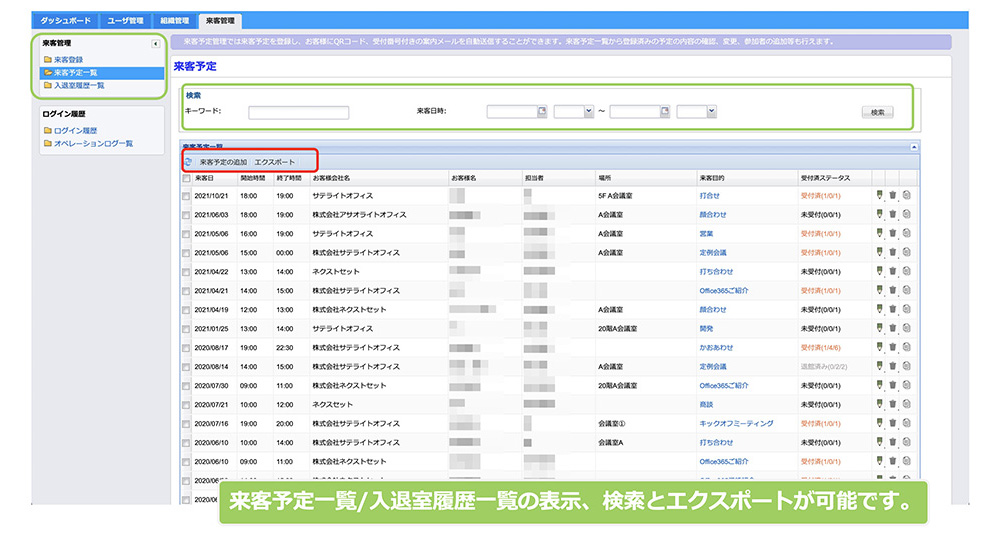Delete the 2021/01/25 visit entry
Viewport: 1000px width, 543px height.
pos(893,328)
